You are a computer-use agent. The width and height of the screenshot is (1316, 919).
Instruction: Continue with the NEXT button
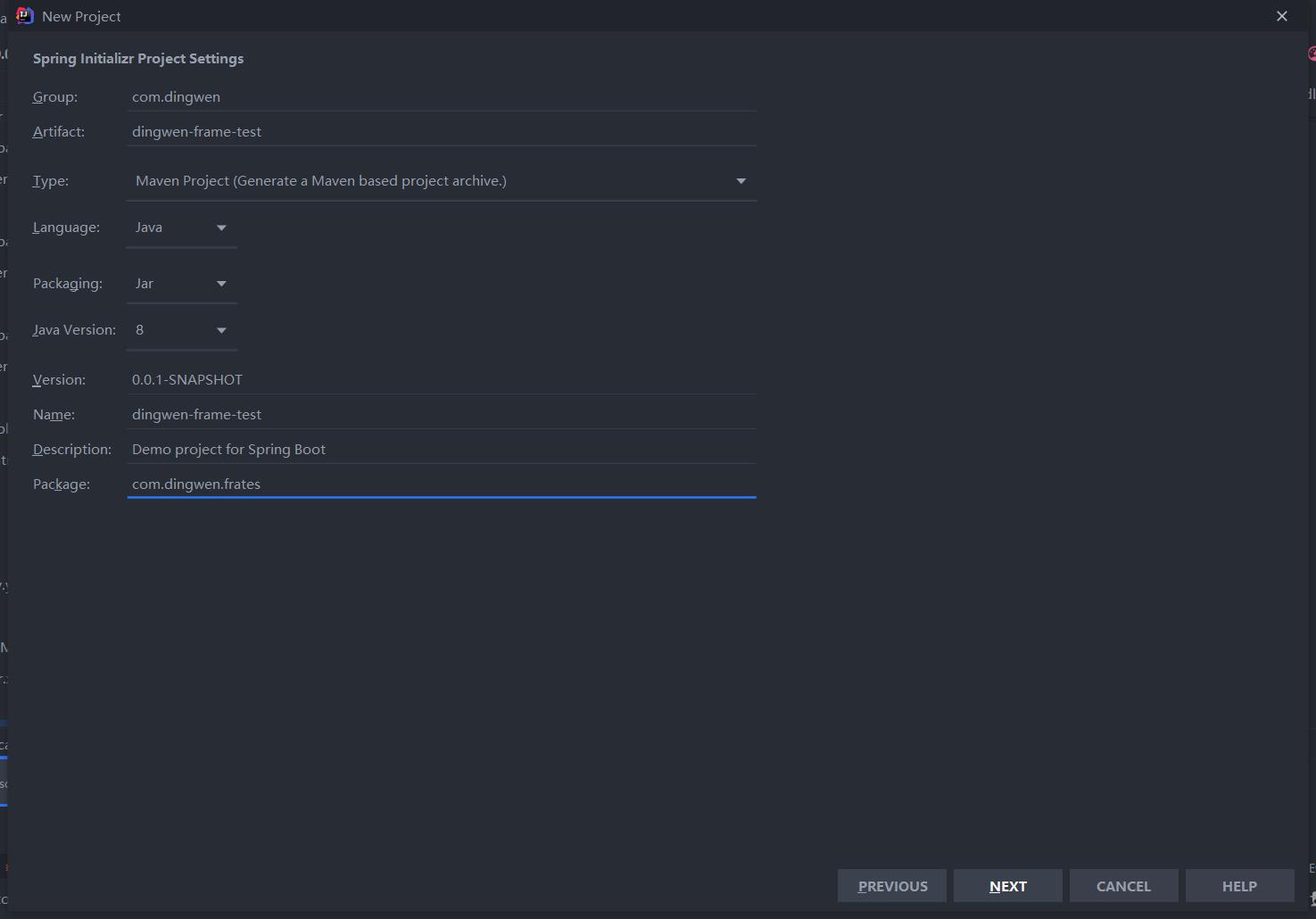[x=1008, y=886]
